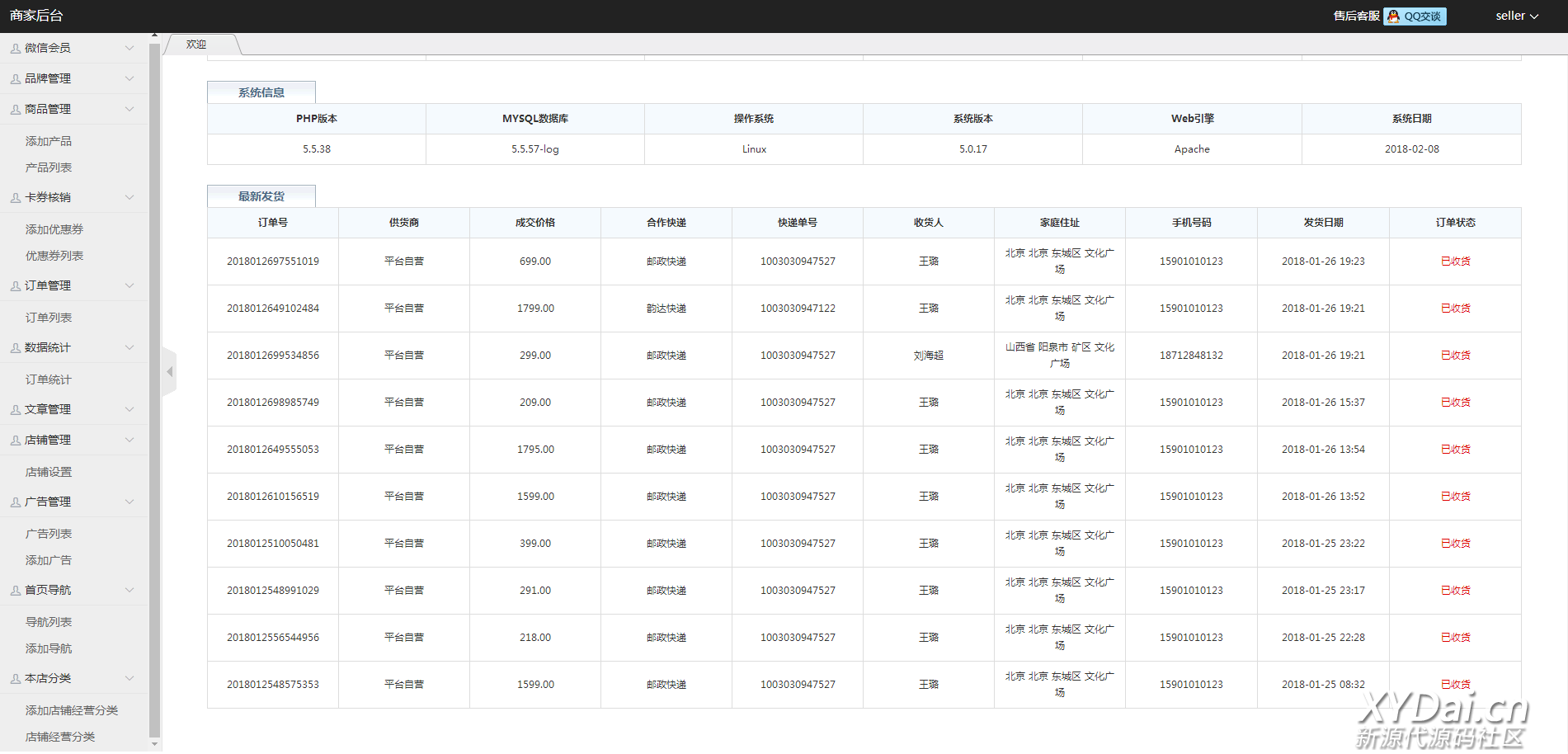Image resolution: width=1568 pixels, height=754 pixels.
Task: Click the 订单状态 column header
Action: 1456,223
